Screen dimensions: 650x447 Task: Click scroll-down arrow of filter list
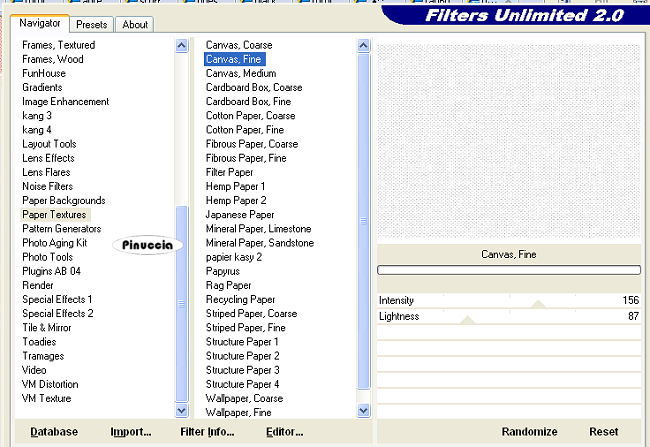[x=364, y=411]
